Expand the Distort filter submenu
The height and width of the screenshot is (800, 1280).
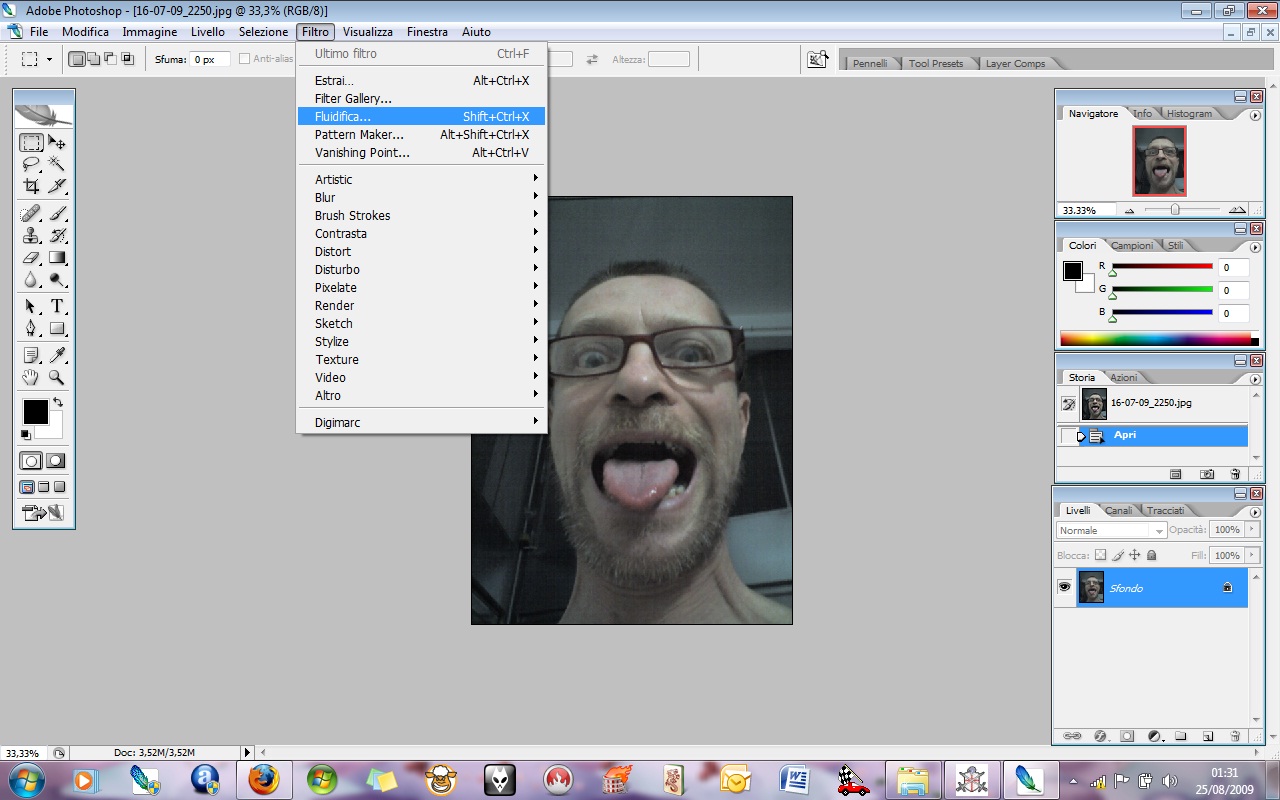[421, 251]
